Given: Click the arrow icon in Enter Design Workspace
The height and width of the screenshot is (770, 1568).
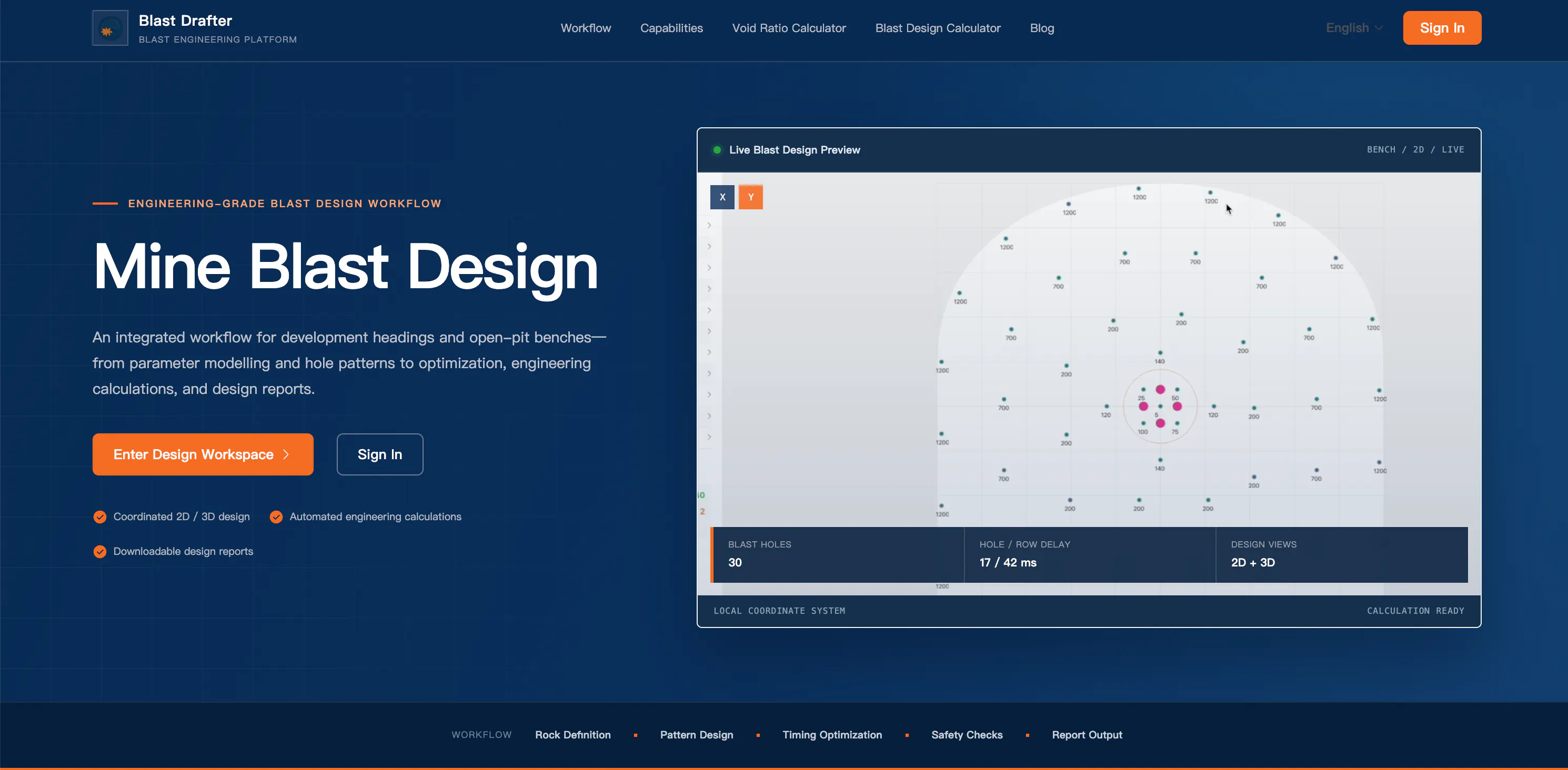Looking at the screenshot, I should point(286,454).
